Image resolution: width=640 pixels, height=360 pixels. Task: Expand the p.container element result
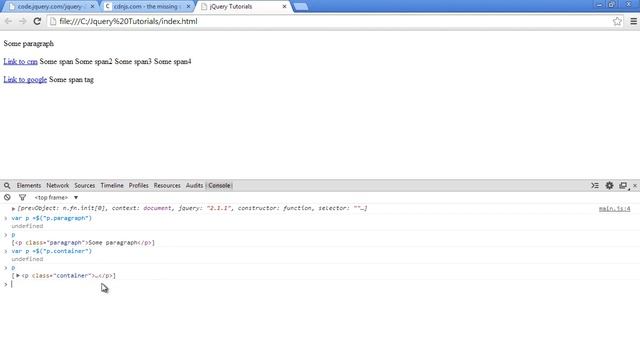[x=18, y=276]
